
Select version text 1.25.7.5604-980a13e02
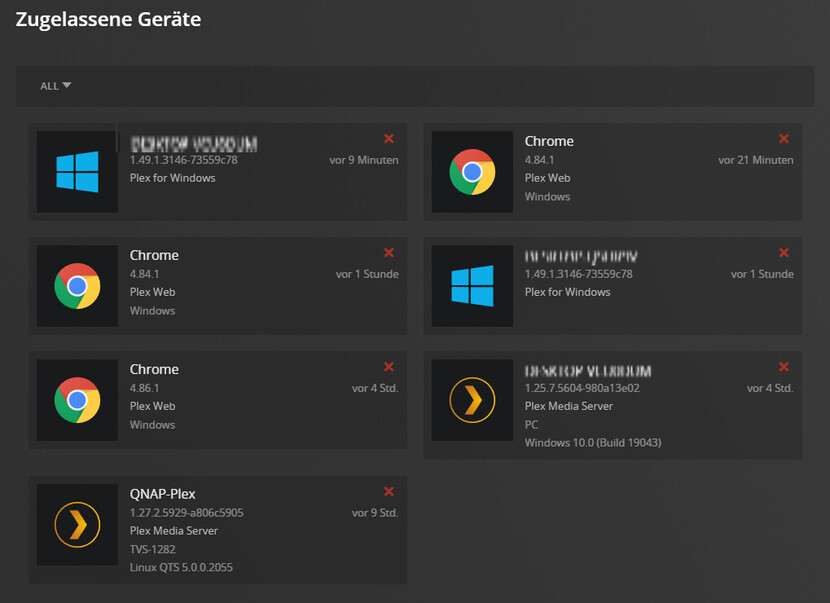point(582,388)
